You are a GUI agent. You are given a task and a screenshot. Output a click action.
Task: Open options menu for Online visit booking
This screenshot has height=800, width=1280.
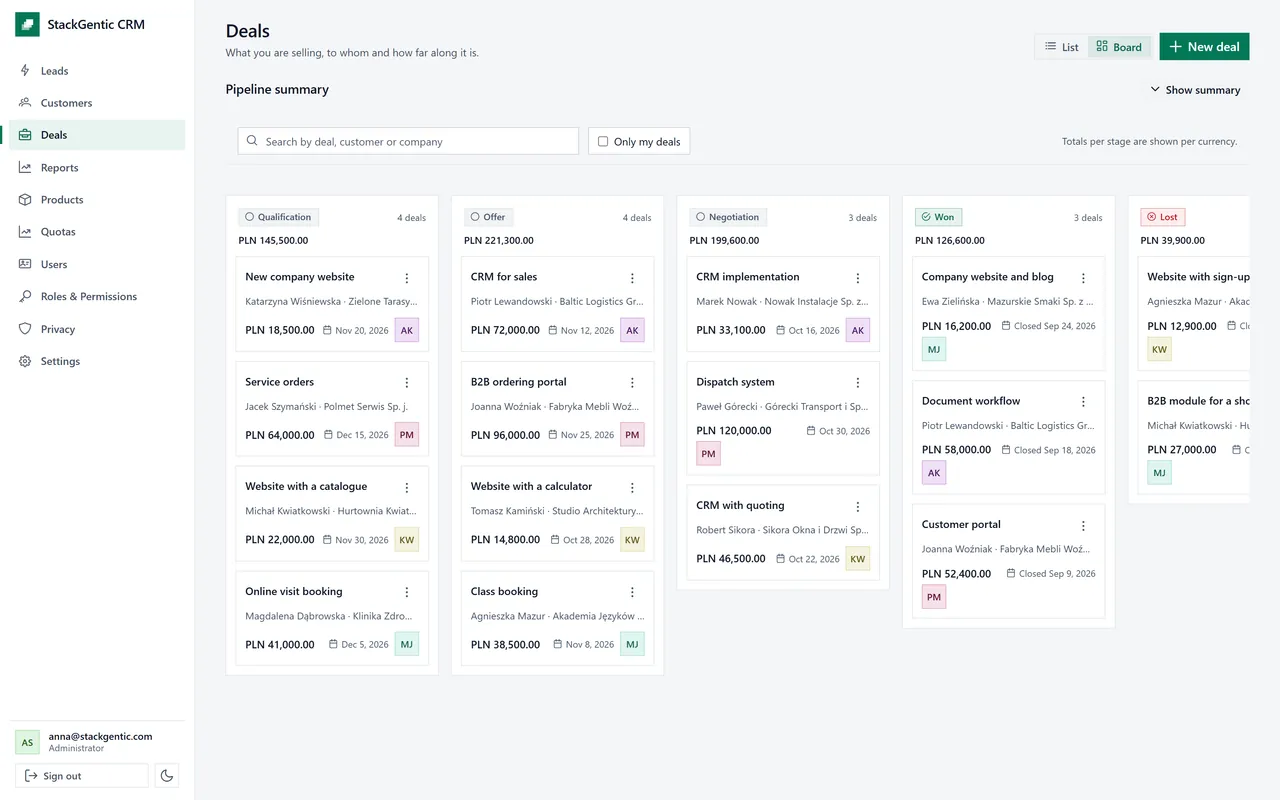[407, 593]
